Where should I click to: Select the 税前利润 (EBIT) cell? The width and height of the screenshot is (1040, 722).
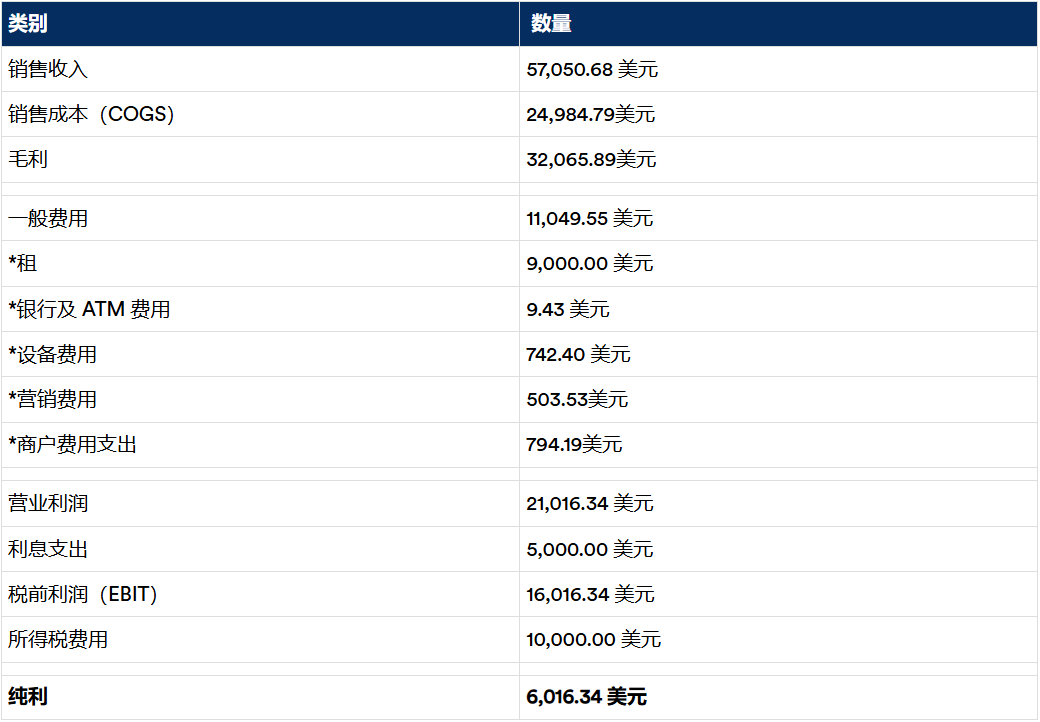point(83,595)
